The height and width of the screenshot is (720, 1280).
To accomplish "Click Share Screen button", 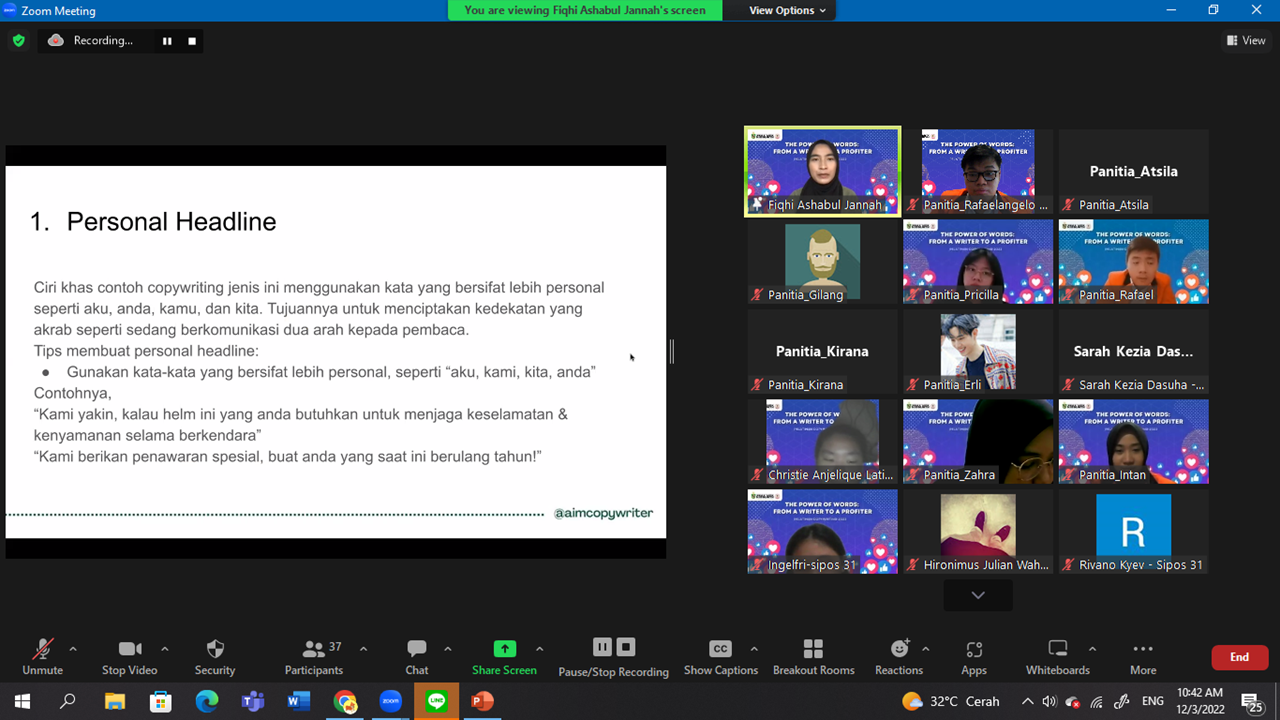I will pyautogui.click(x=505, y=657).
